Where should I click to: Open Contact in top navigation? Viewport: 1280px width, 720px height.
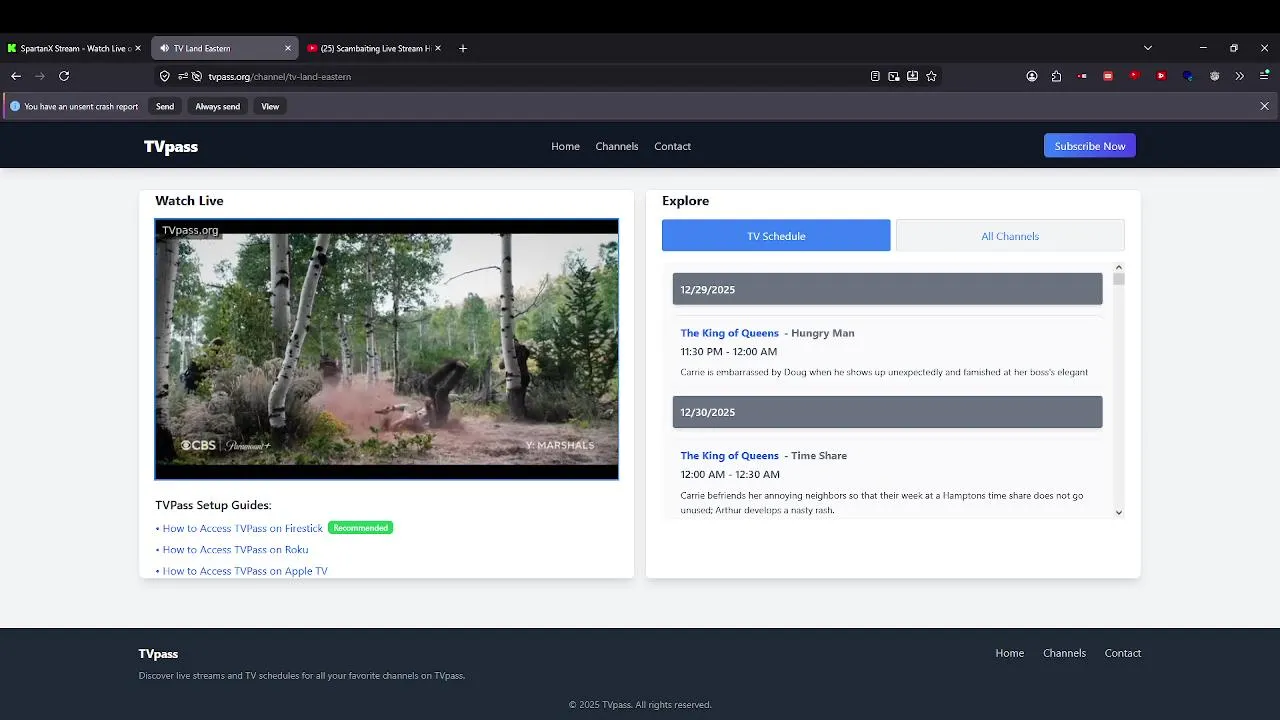(x=672, y=146)
